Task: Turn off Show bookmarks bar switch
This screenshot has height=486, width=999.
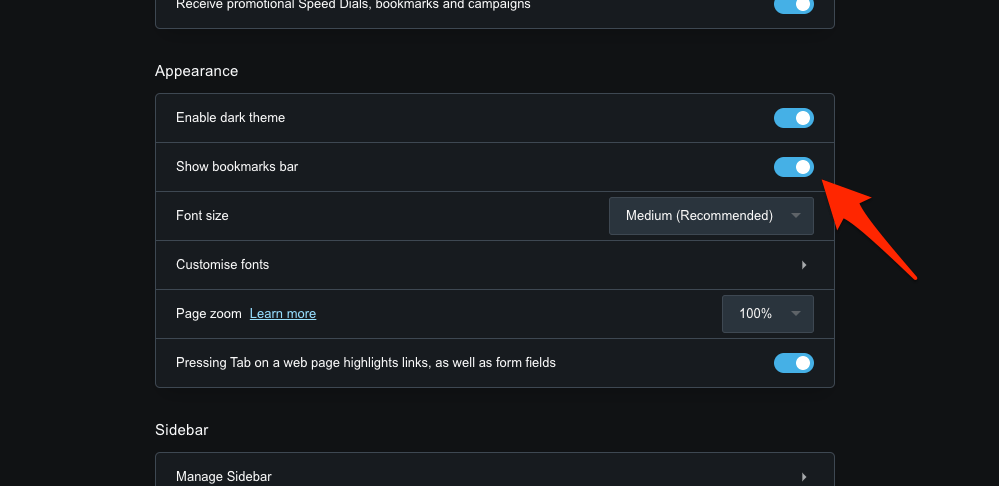Action: tap(793, 167)
